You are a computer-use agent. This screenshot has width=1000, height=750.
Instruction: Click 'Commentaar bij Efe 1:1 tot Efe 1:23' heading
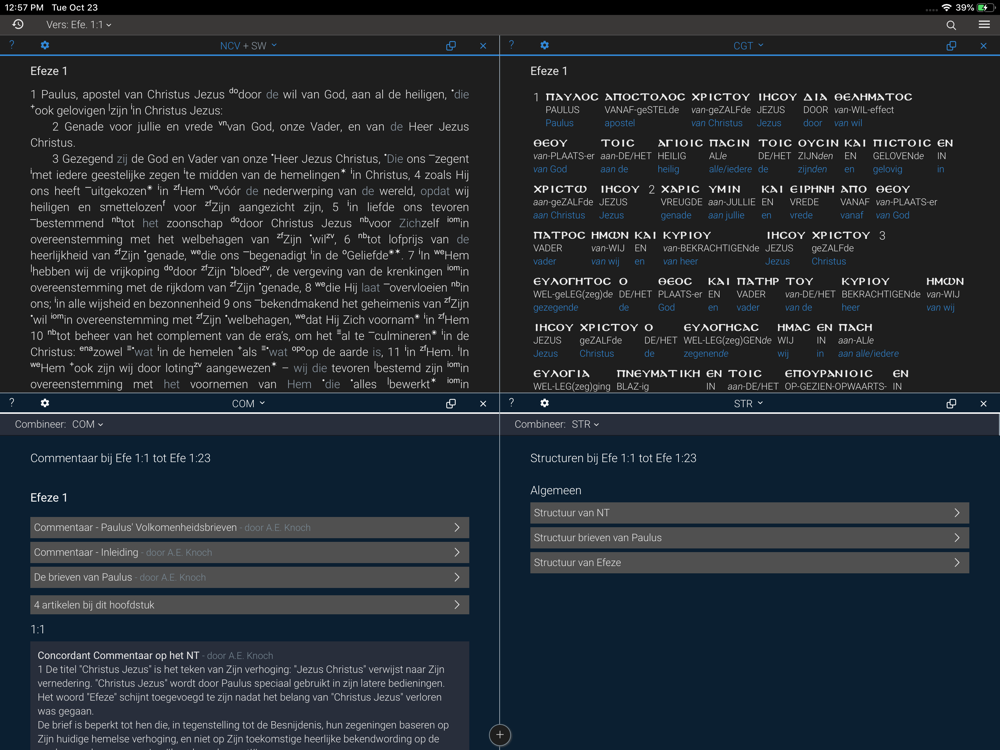point(120,459)
